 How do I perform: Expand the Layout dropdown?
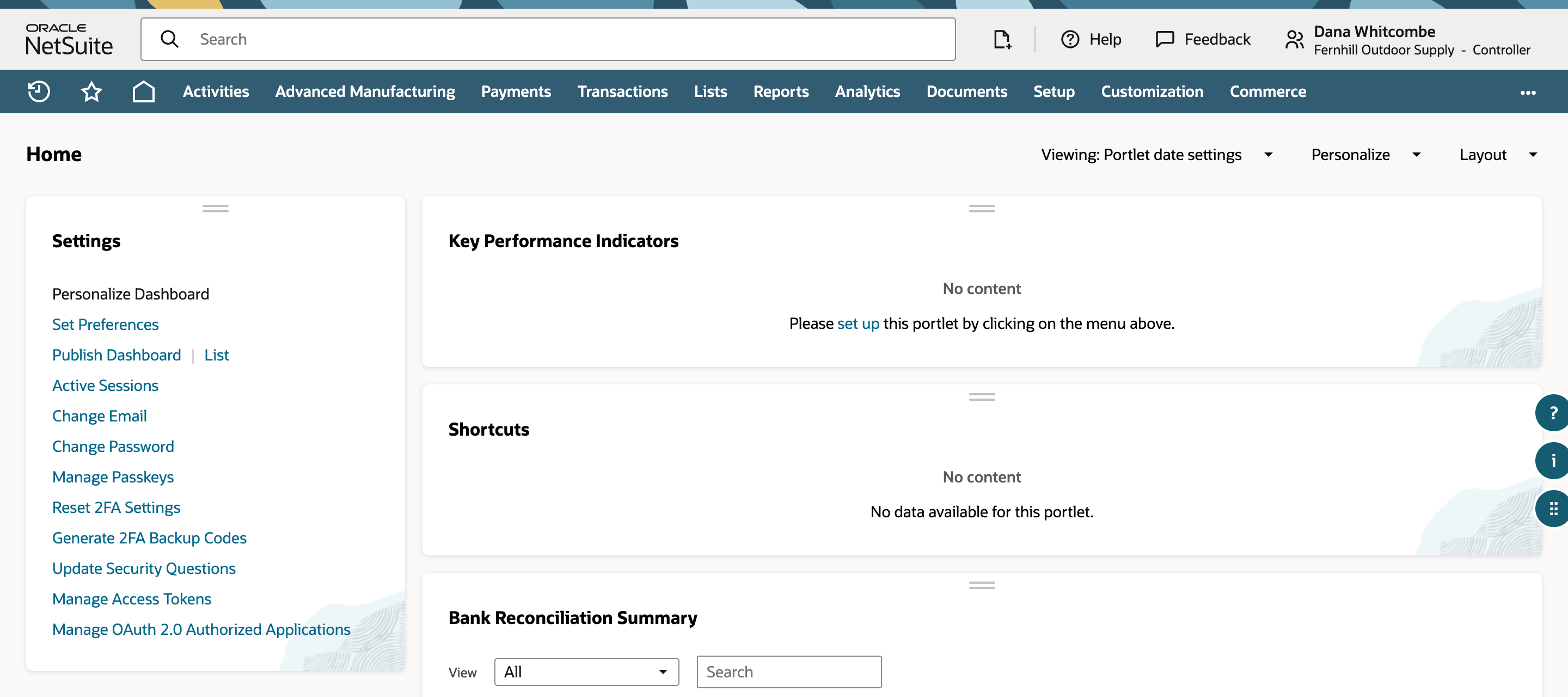[x=1499, y=155]
